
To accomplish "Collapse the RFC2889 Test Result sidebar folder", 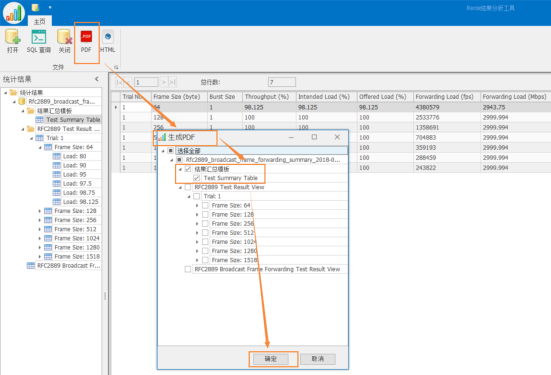I will click(x=23, y=129).
